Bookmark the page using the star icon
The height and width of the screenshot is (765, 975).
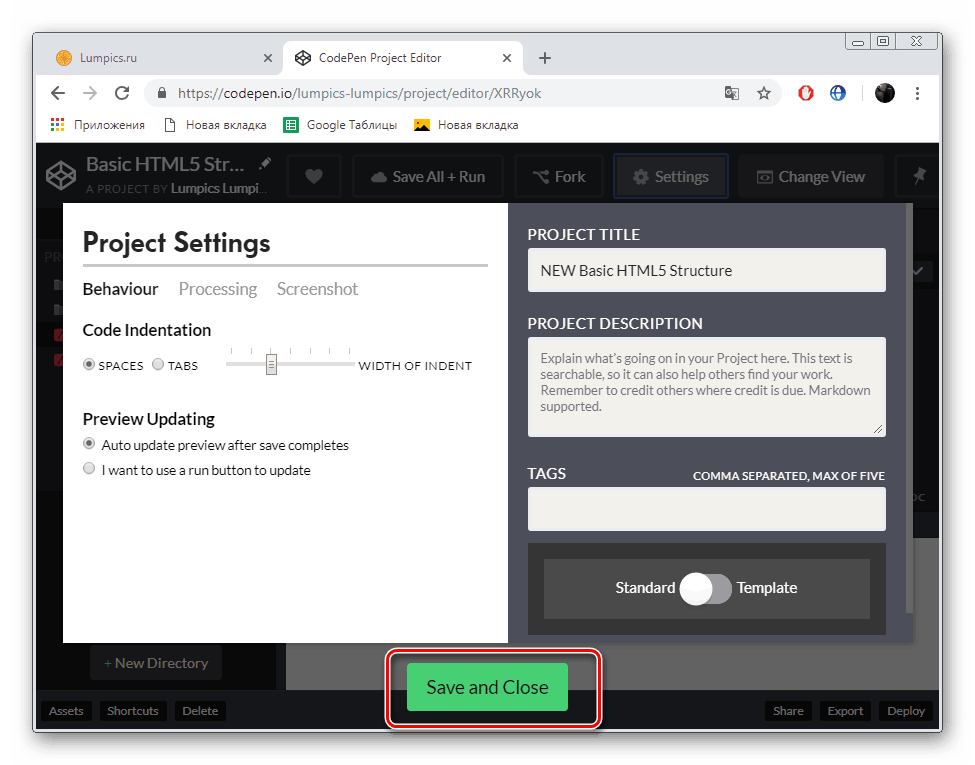764,92
